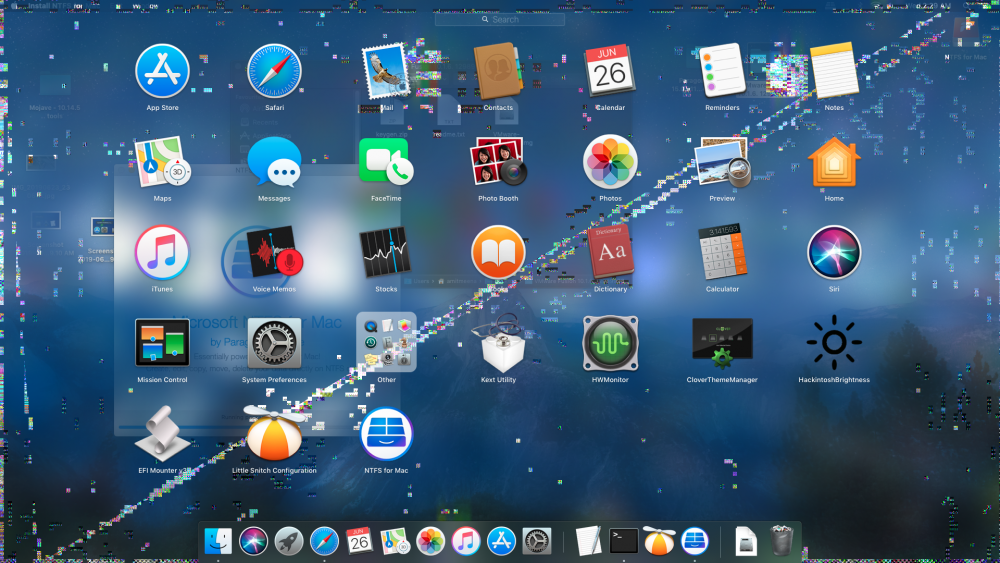Open the Preview app
This screenshot has width=1000, height=563.
722,161
